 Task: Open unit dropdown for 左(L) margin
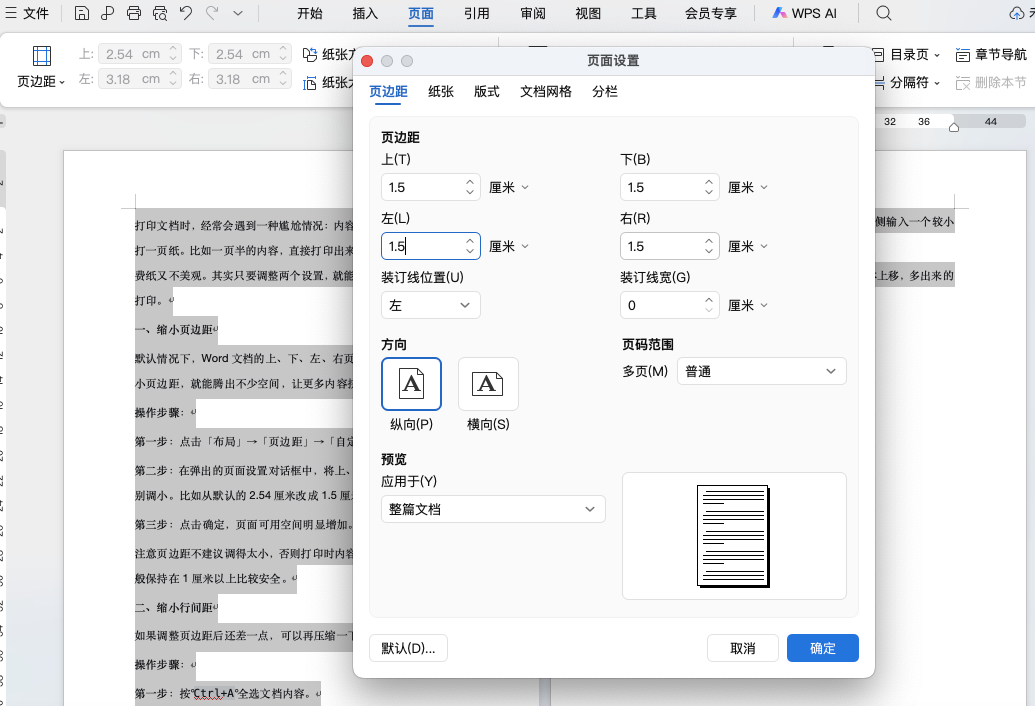[509, 246]
